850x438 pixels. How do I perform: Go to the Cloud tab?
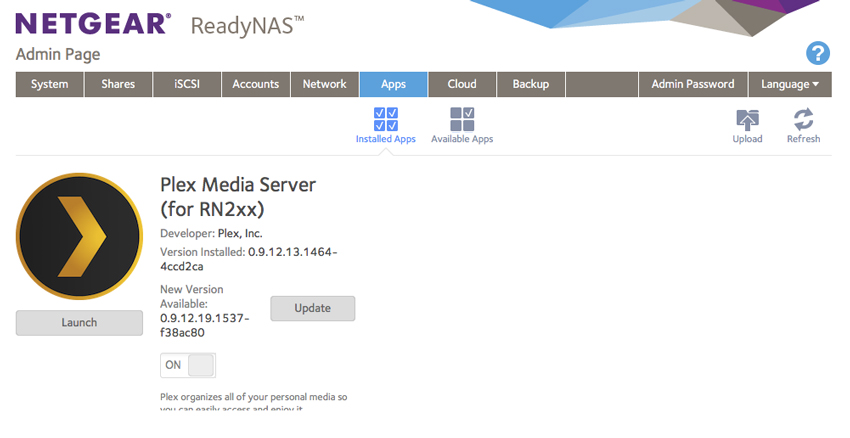[x=462, y=84]
